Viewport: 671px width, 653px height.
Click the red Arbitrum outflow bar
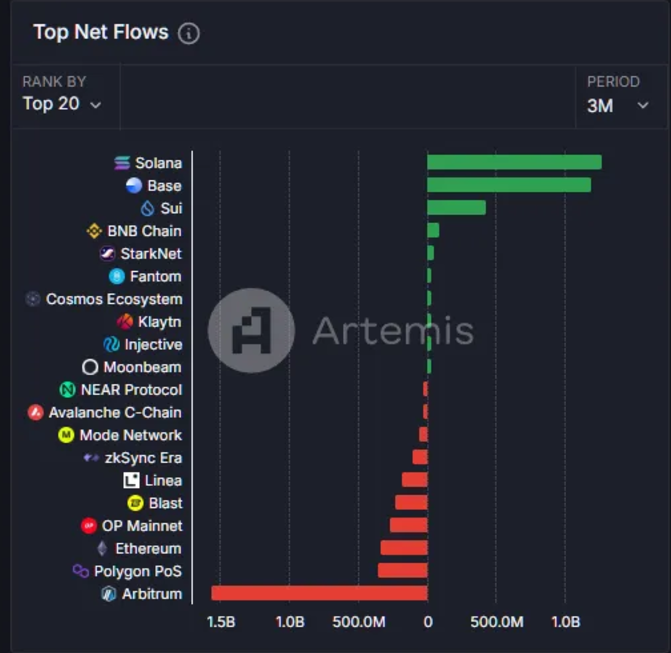319,593
